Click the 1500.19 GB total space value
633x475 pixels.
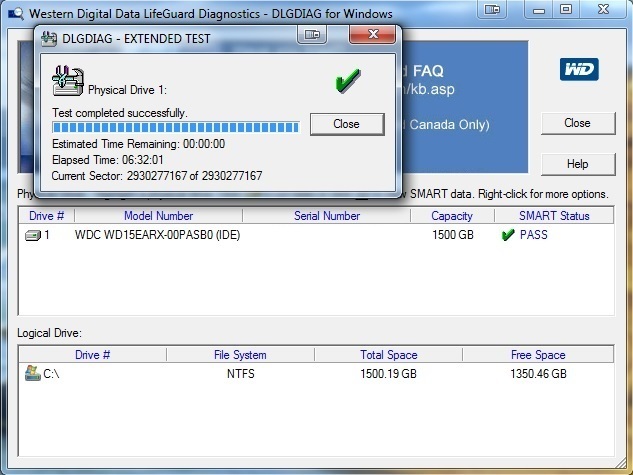click(388, 374)
